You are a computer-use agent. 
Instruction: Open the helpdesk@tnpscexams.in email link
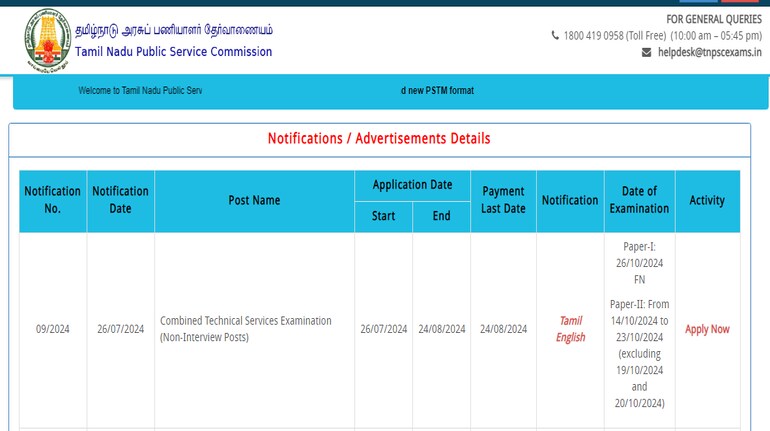coord(709,52)
